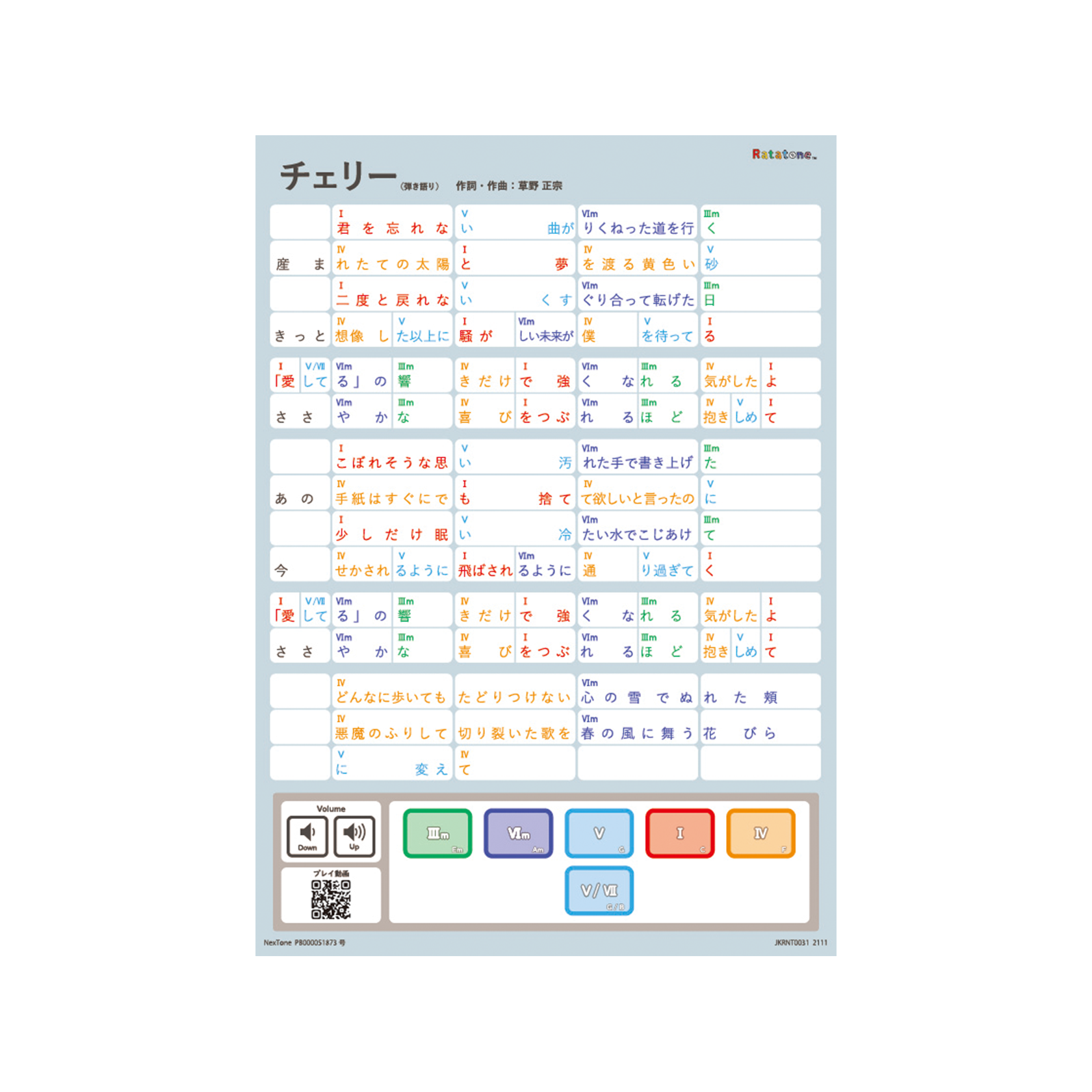Image resolution: width=1092 pixels, height=1092 pixels.
Task: Click the 想像し lyric cell
Action: [362, 330]
